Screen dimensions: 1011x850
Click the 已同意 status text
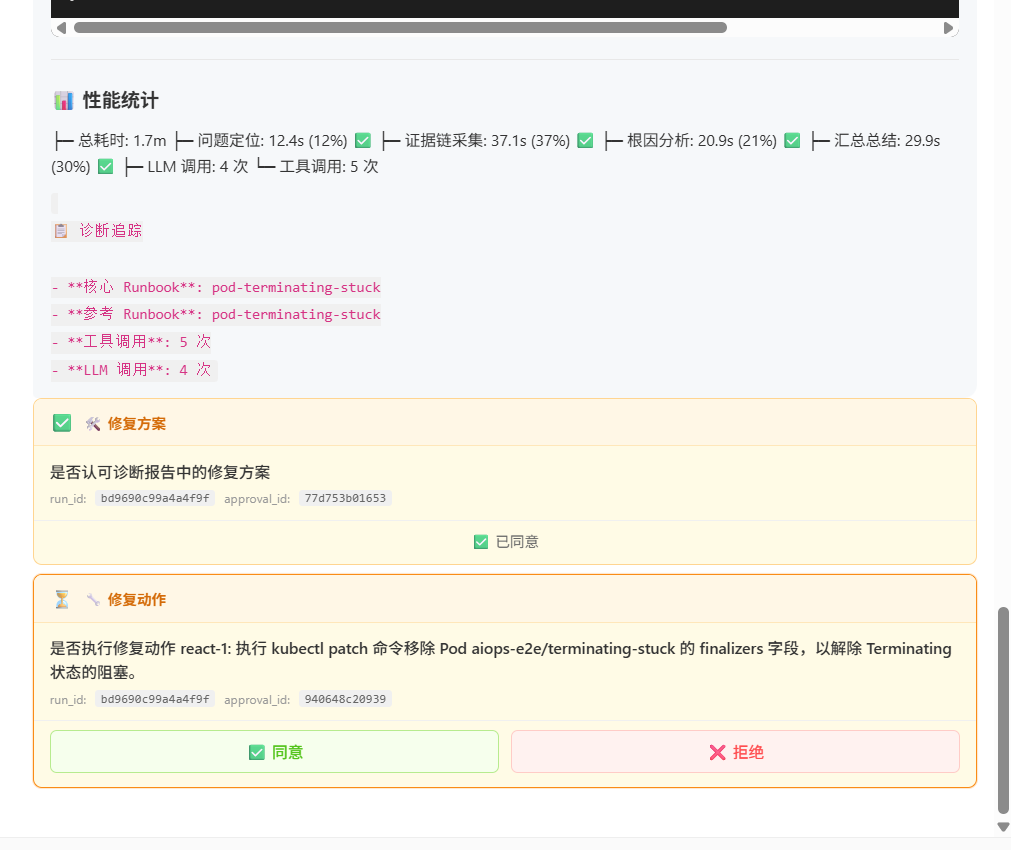[x=517, y=542]
